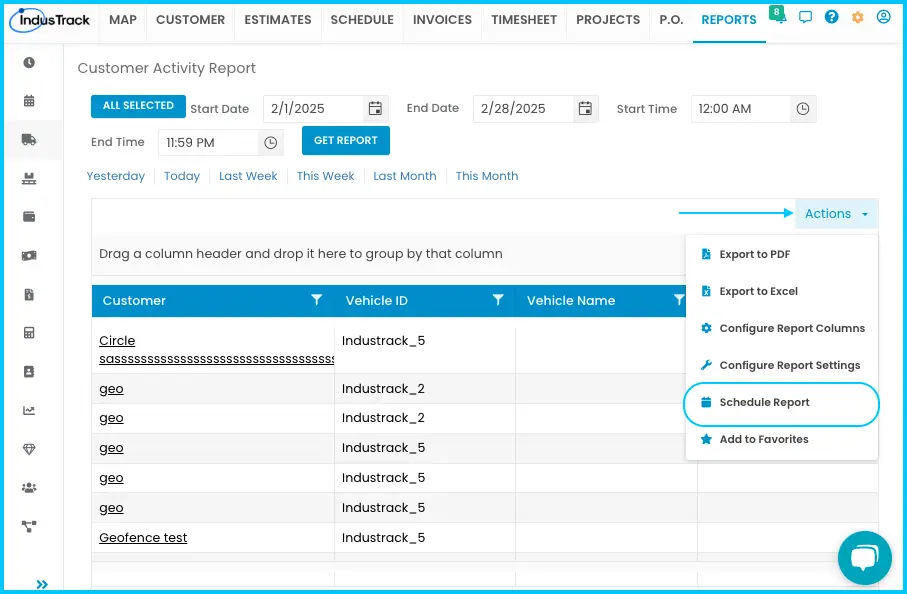Apply the Last Month date range
The image size is (907, 594).
(x=405, y=176)
